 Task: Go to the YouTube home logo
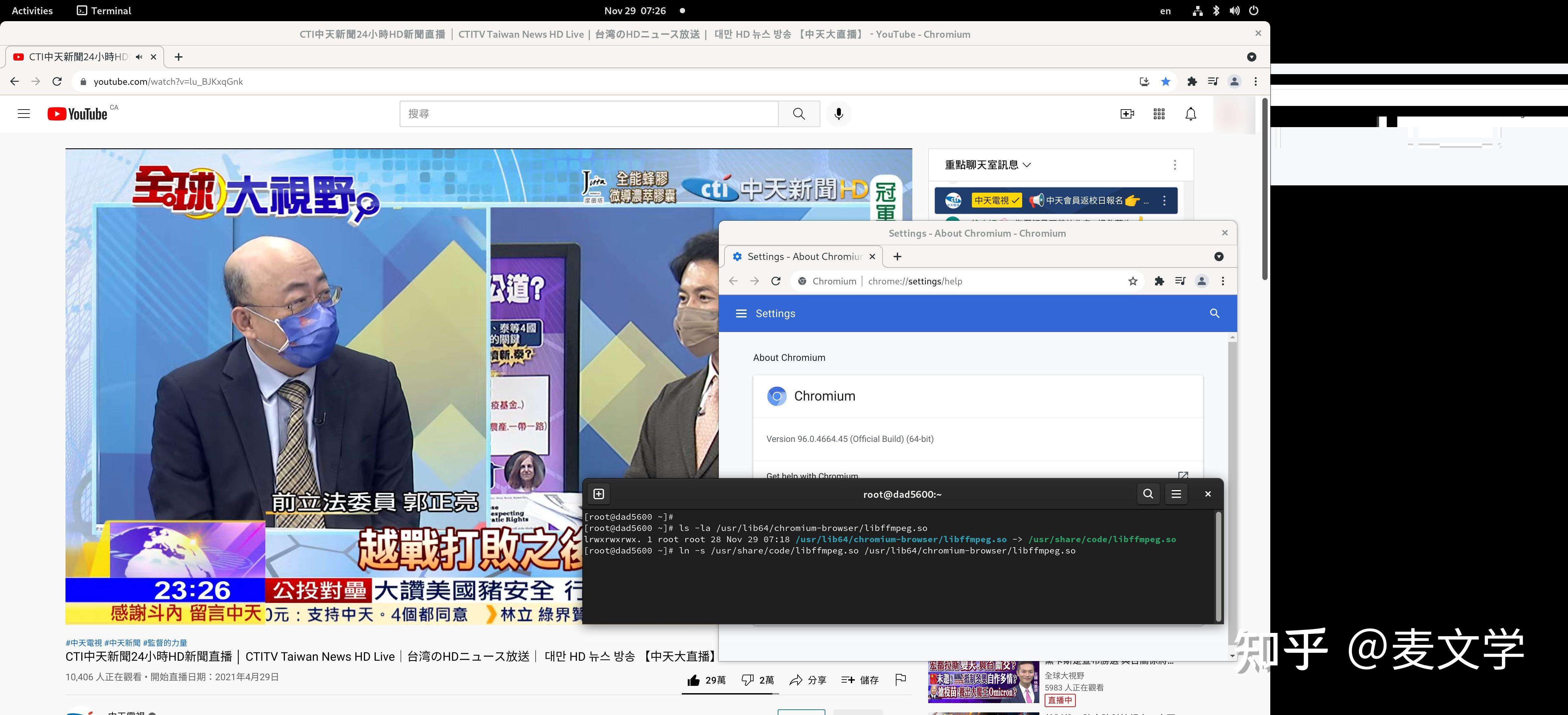(77, 114)
